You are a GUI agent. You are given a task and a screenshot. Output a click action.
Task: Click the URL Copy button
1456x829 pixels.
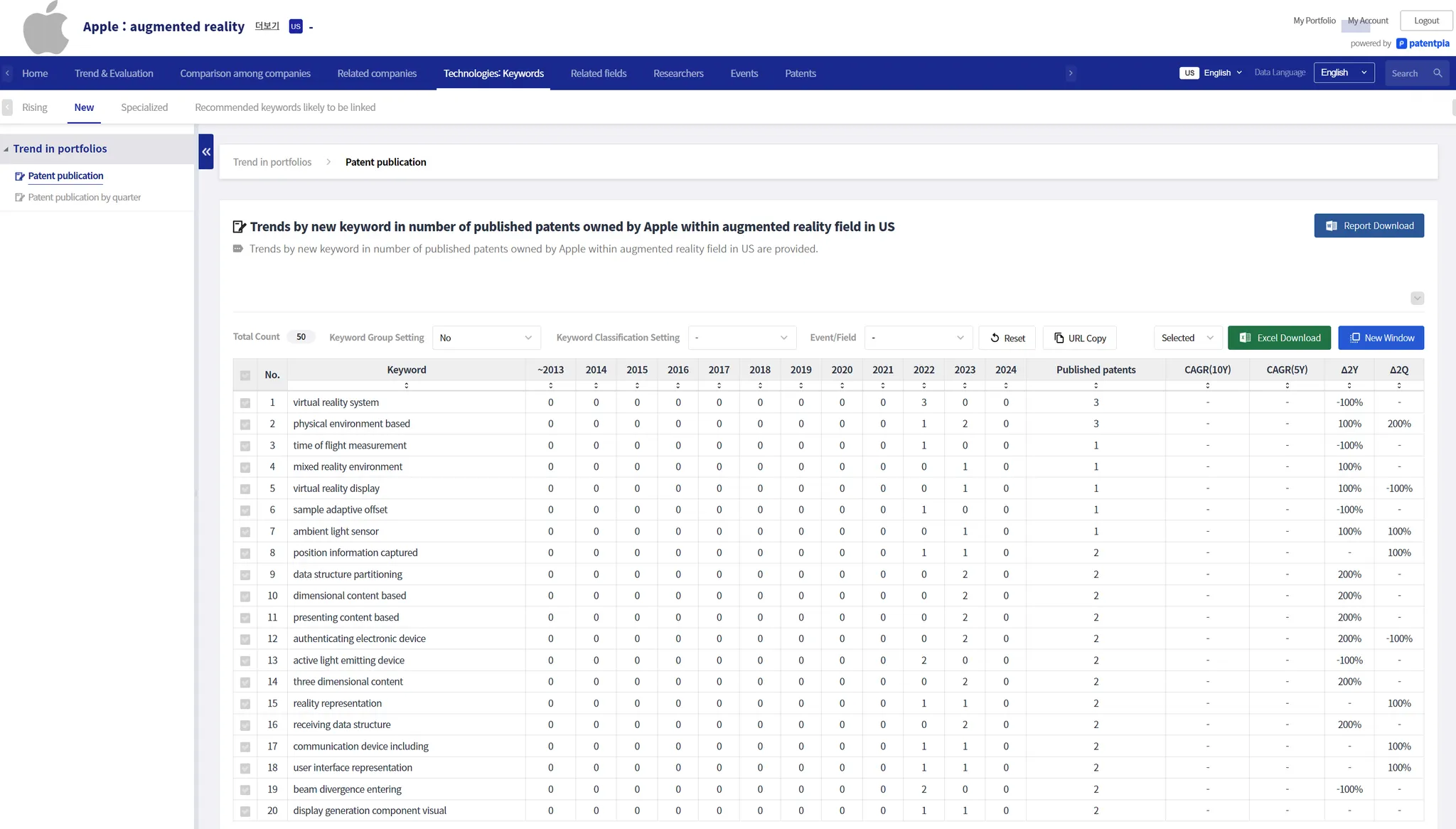tap(1079, 338)
